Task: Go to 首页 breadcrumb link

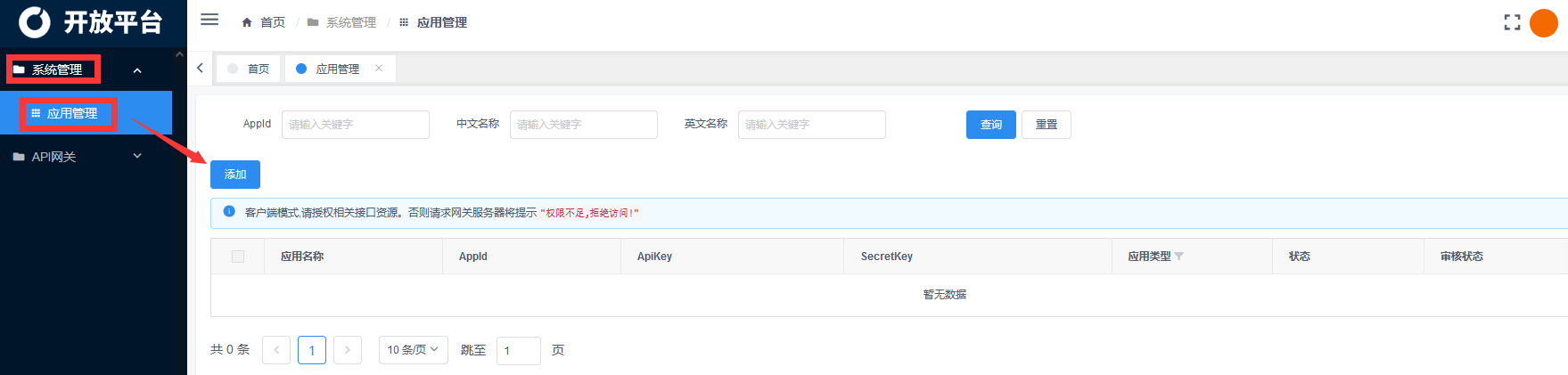Action: [x=273, y=22]
